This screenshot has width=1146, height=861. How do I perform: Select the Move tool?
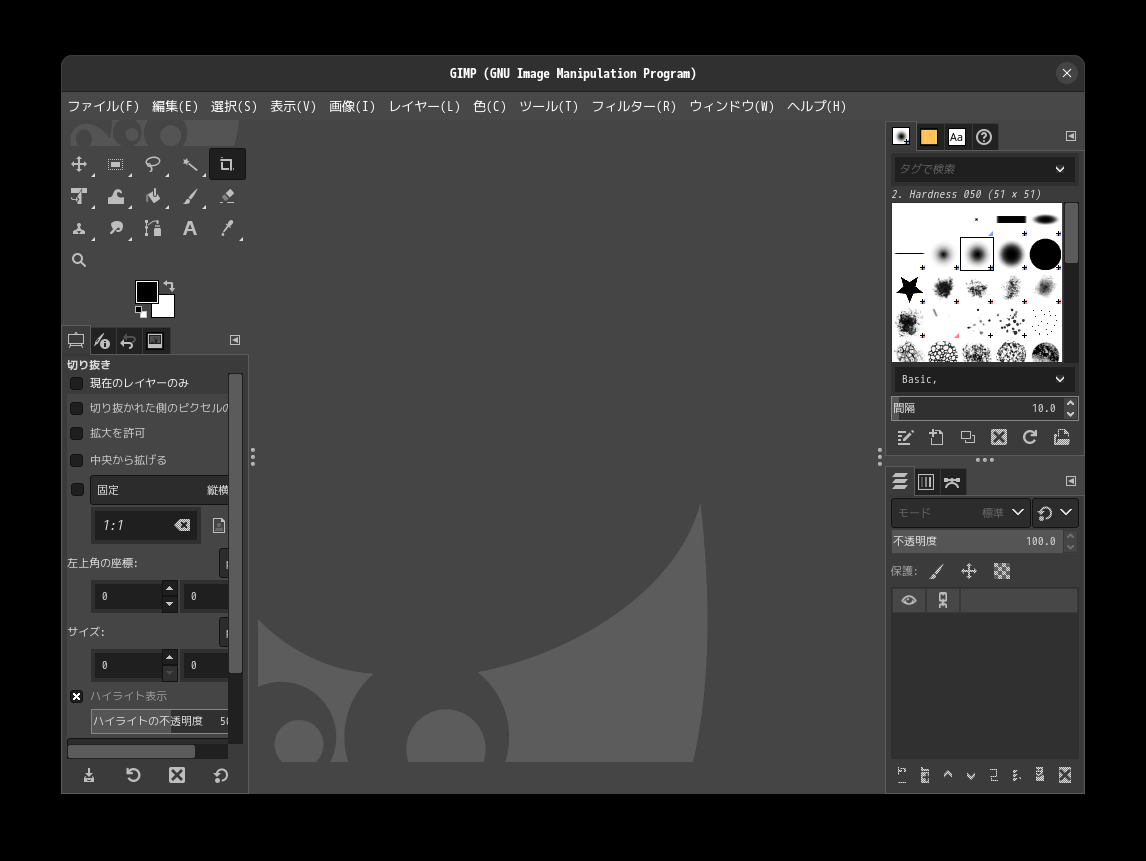pyautogui.click(x=79, y=164)
